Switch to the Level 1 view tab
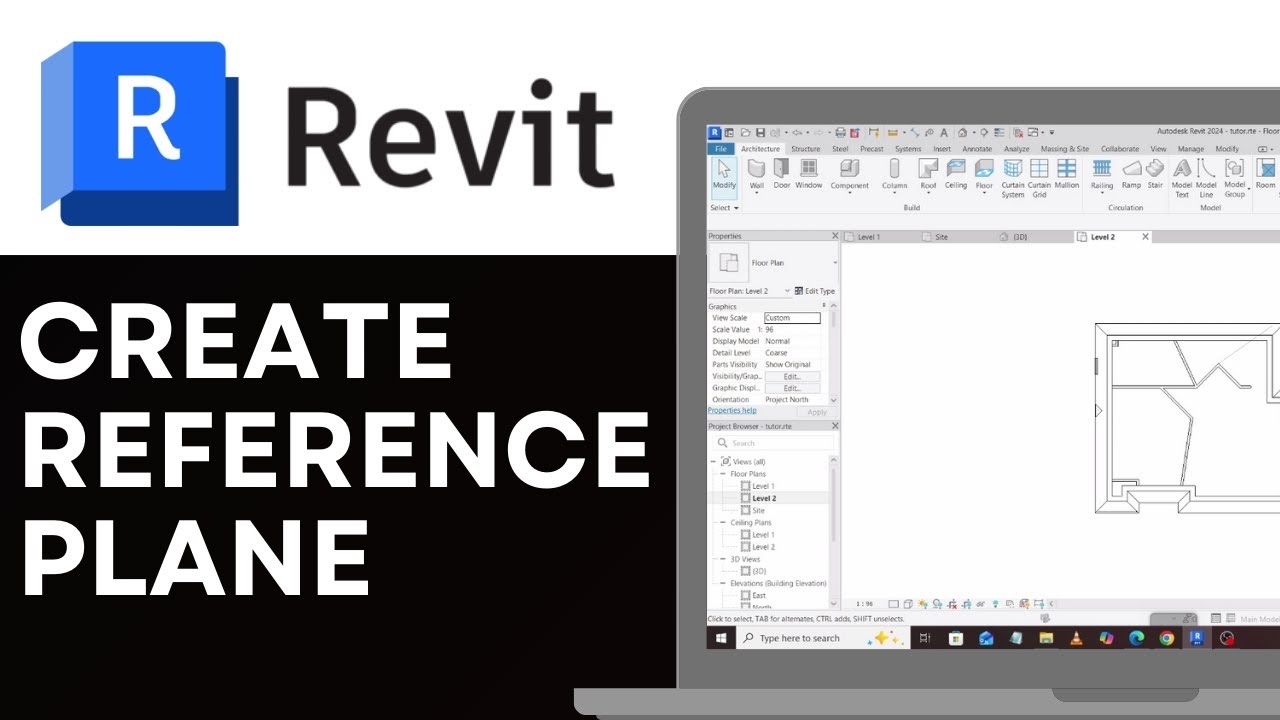Screen dimensions: 1280x720 [868, 237]
